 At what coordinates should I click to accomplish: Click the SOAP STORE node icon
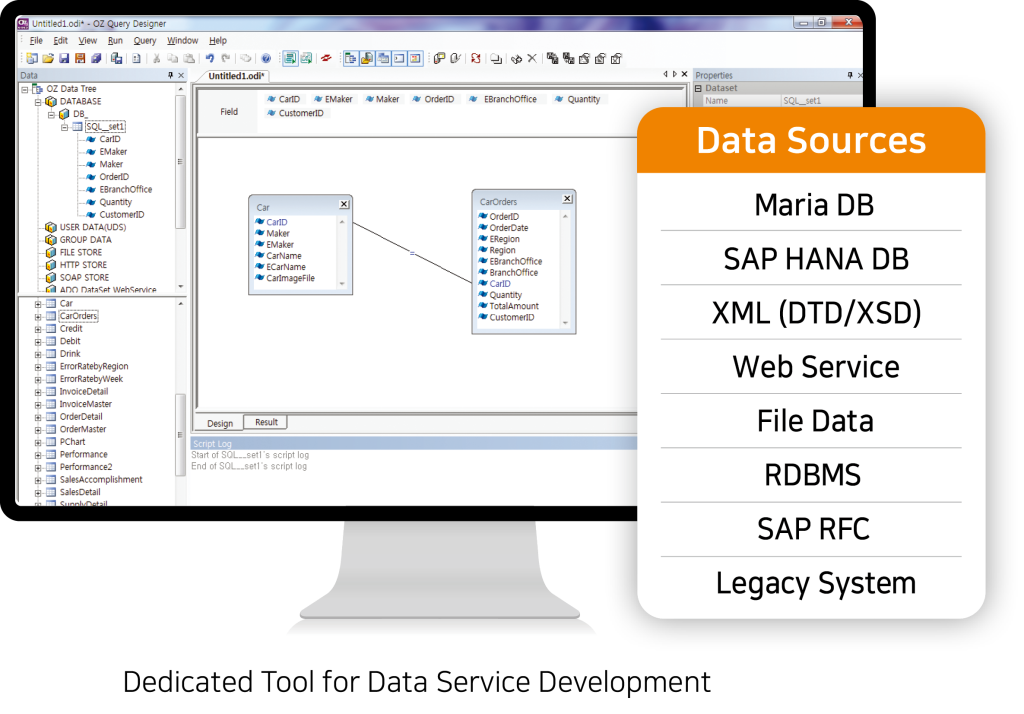click(51, 277)
